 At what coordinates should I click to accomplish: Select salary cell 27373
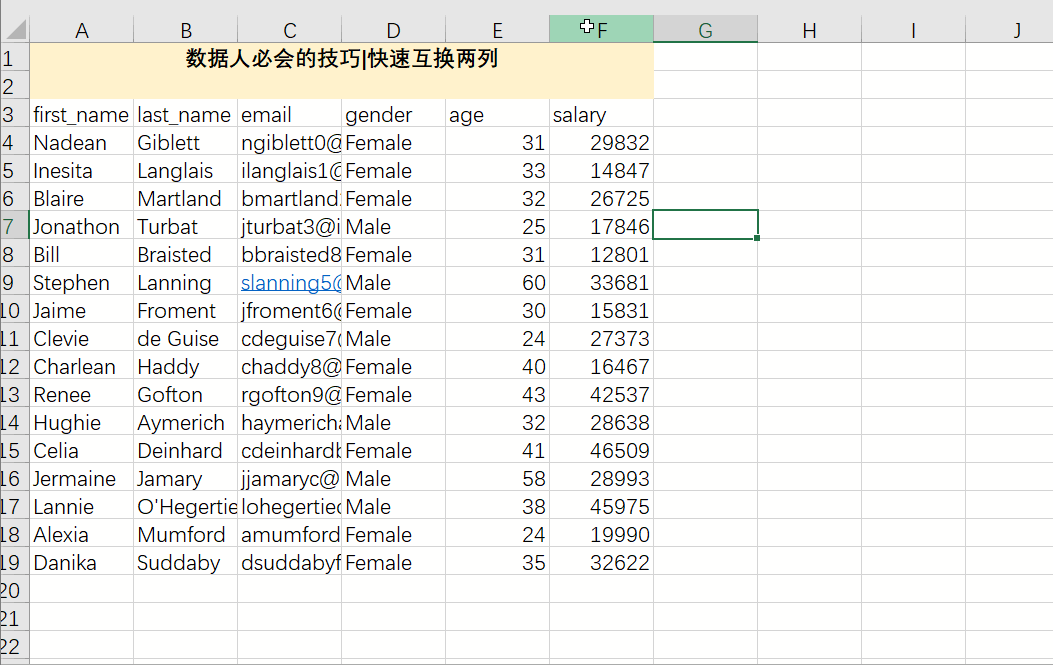click(x=602, y=339)
